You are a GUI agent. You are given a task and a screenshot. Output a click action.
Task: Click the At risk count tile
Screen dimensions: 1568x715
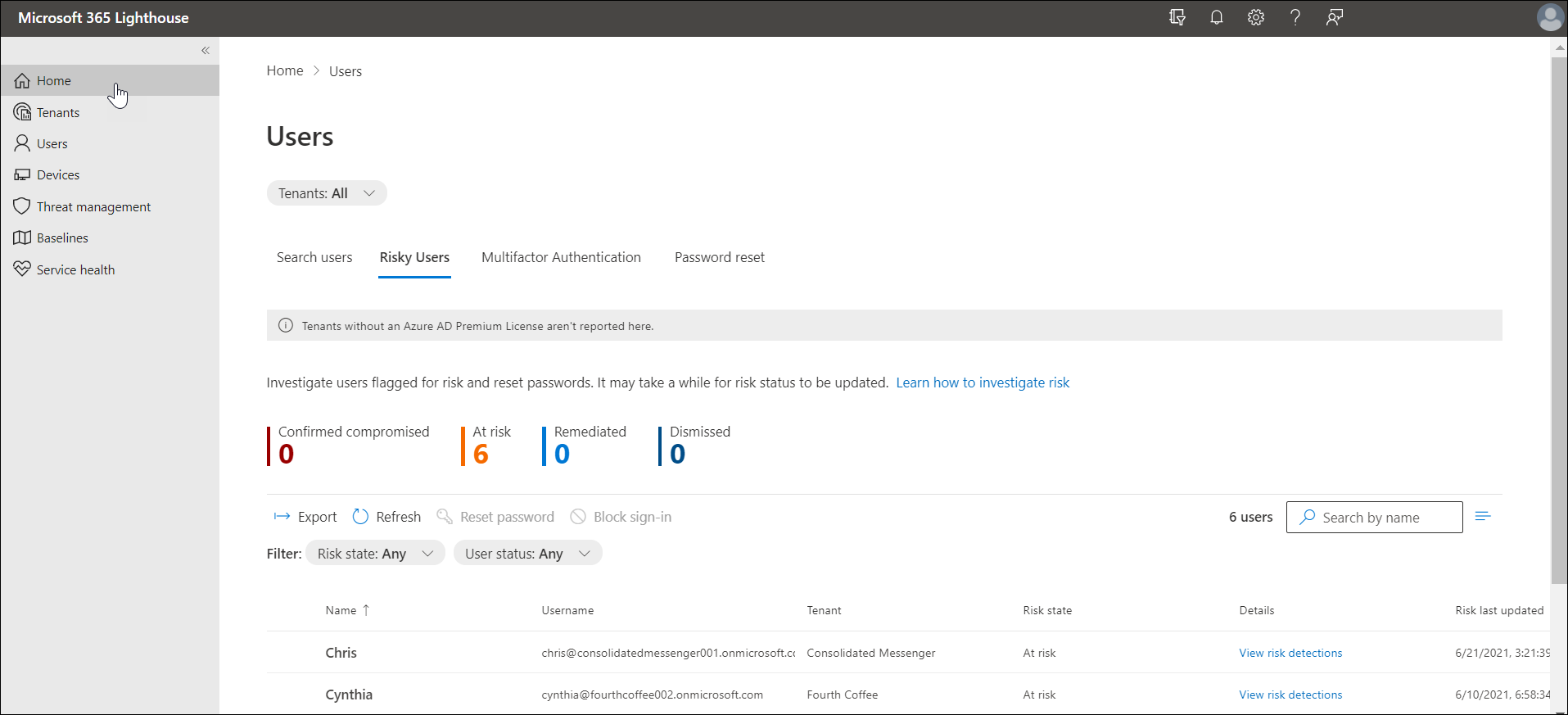click(x=486, y=446)
